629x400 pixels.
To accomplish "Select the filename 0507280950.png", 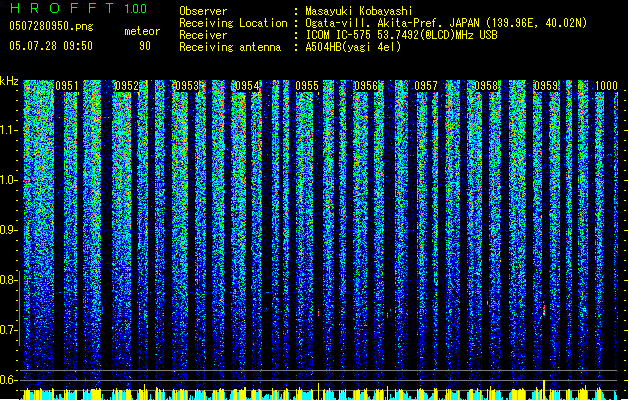I will pyautogui.click(x=51, y=26).
